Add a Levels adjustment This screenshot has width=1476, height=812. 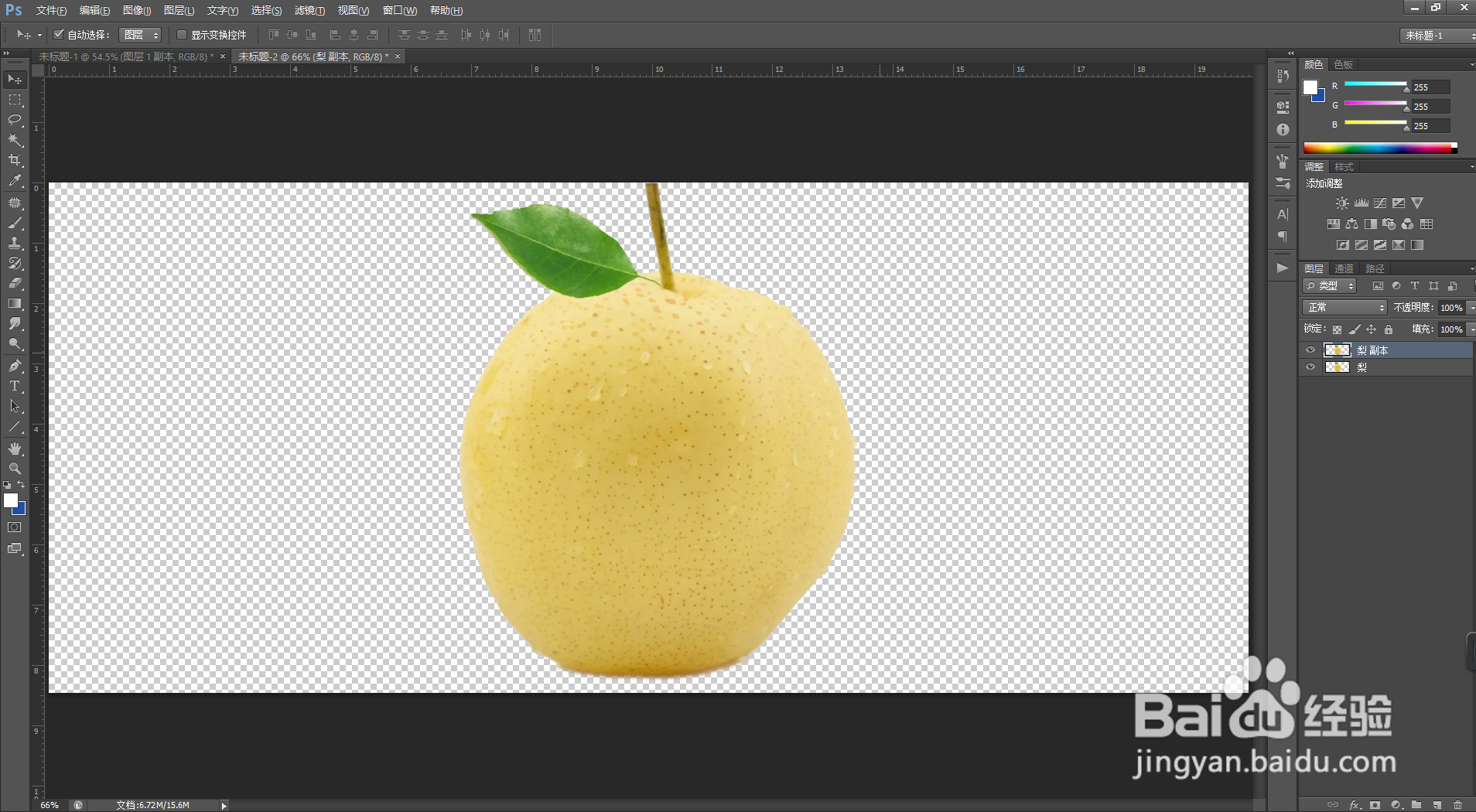1362,203
